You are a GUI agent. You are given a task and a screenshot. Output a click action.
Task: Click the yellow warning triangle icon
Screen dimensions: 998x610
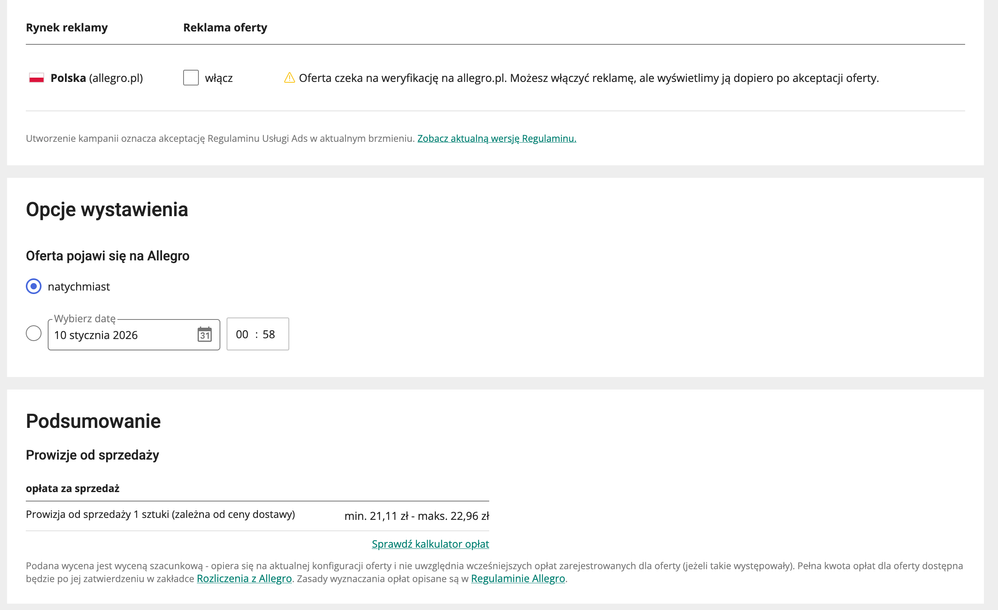[289, 78]
